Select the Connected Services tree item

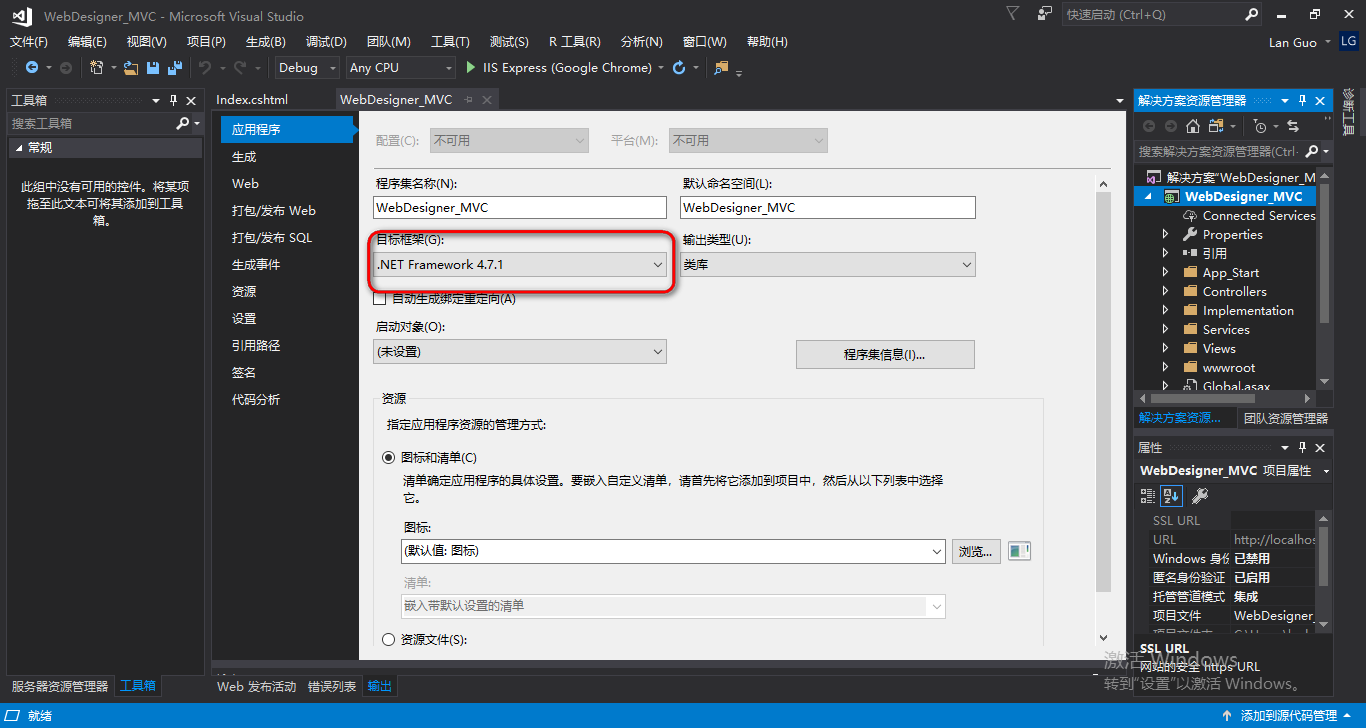click(x=1258, y=215)
